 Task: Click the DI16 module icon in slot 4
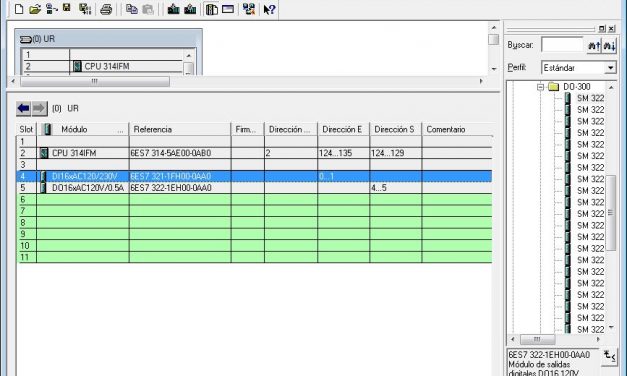(43, 176)
